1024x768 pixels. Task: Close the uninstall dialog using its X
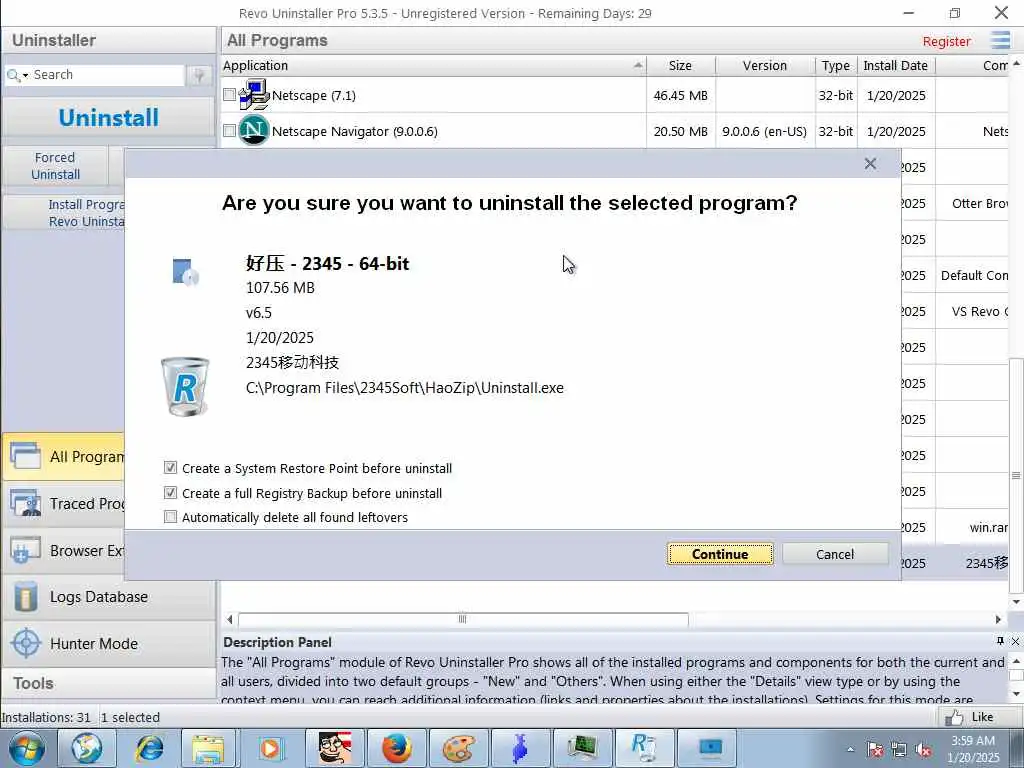click(x=870, y=163)
